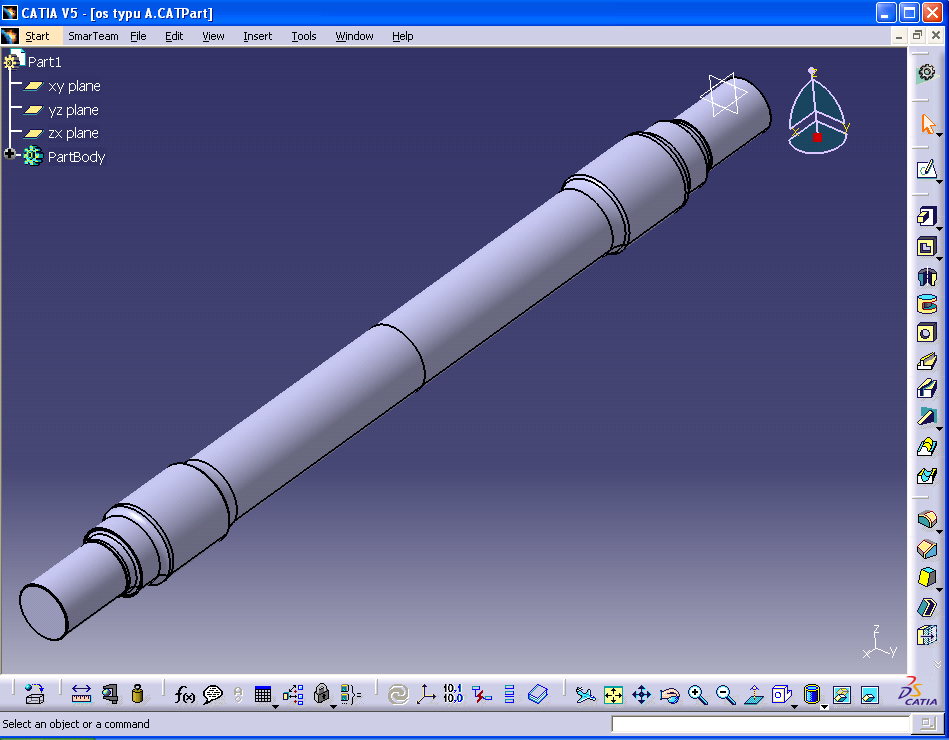Select the Chamfer tool
Viewport: 949px width, 740px height.
(927, 549)
